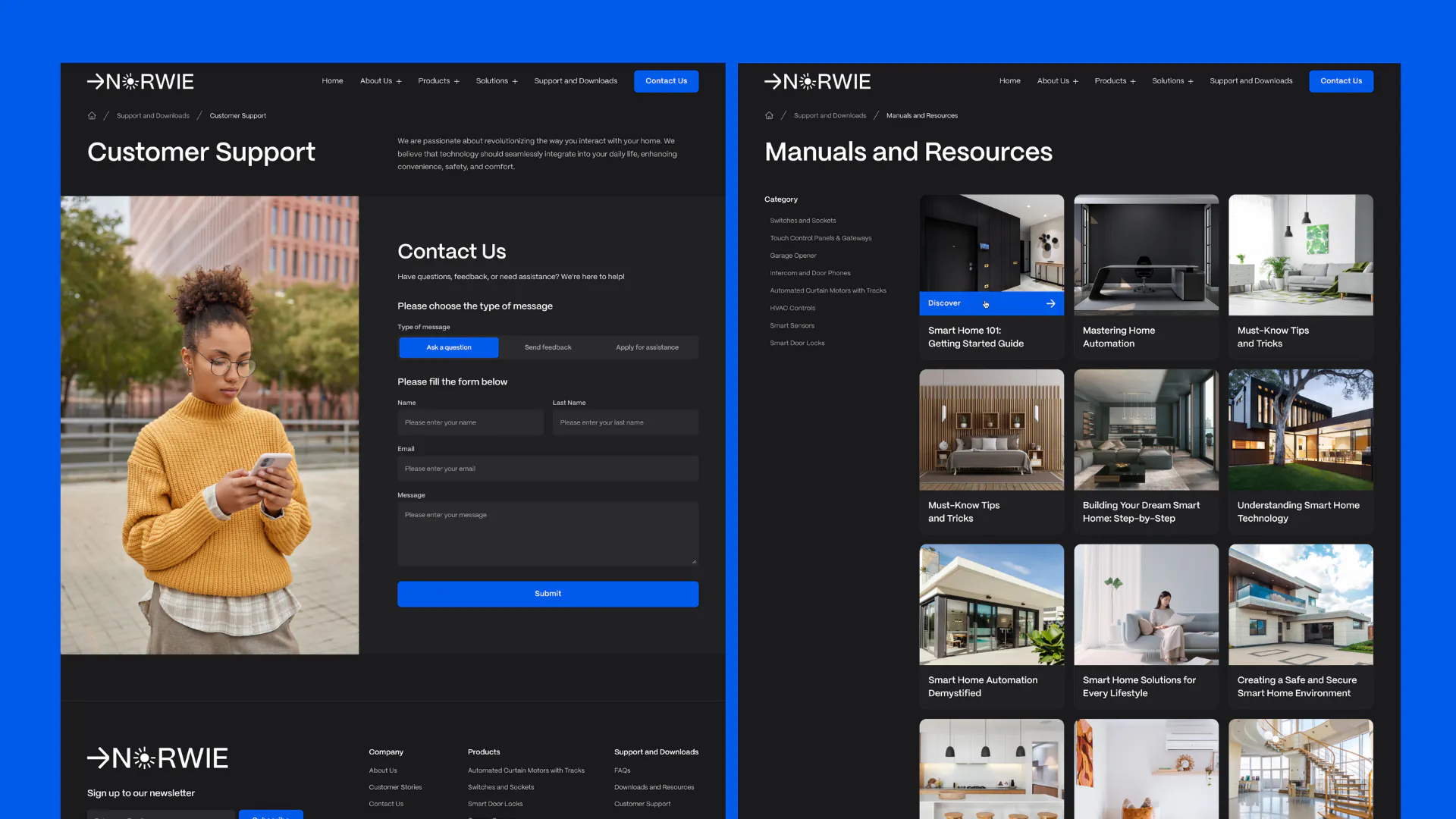Click the woman with phone photo
Screen dimensions: 1456x819
coord(209,425)
